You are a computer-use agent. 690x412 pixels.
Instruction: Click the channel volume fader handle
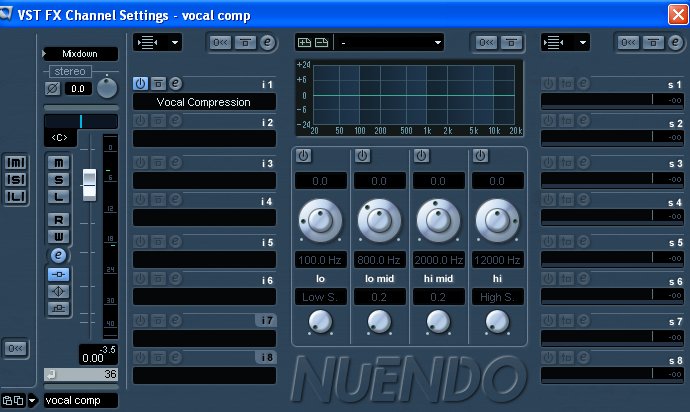pos(89,185)
